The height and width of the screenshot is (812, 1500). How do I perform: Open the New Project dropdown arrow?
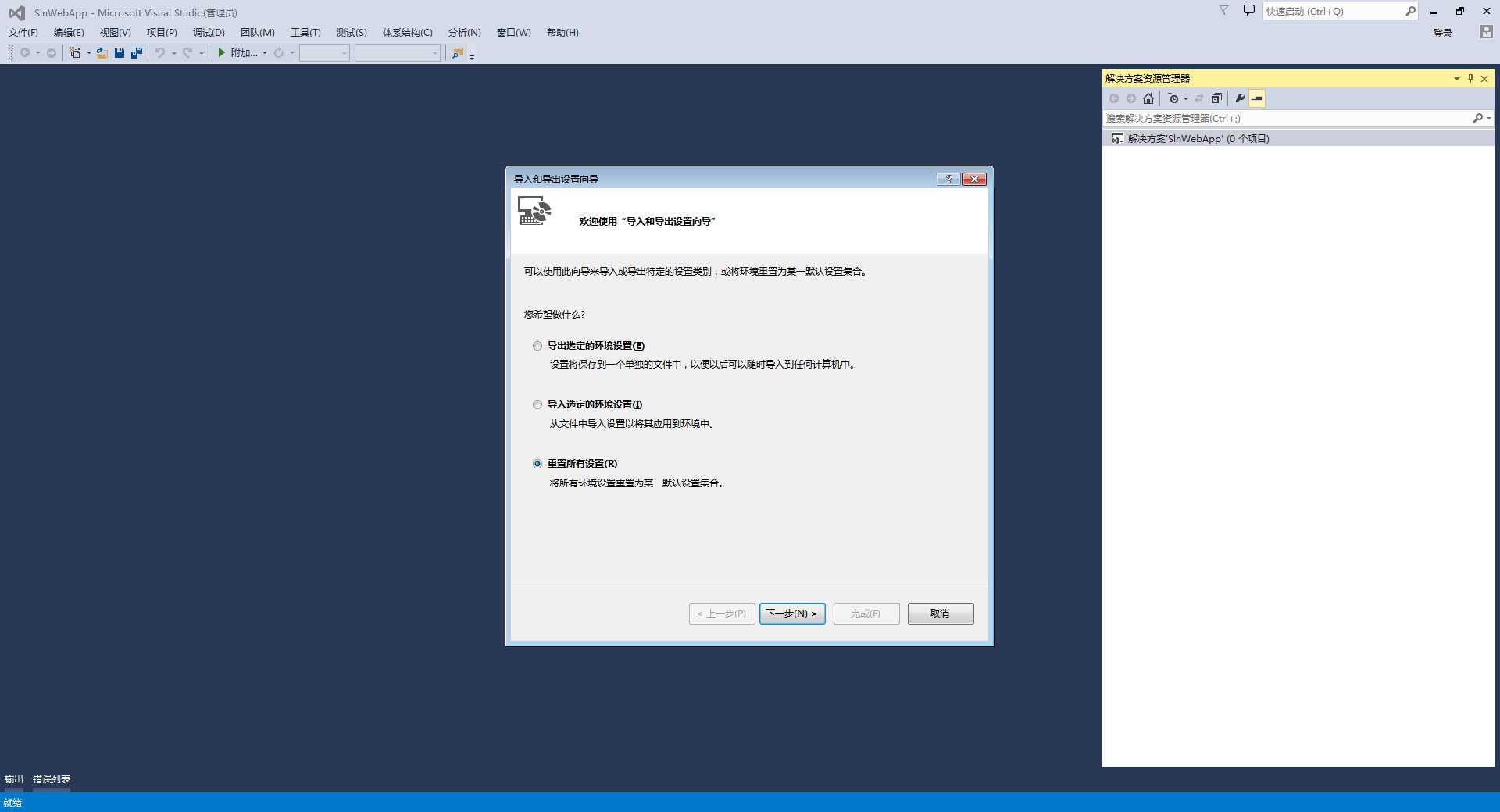click(x=88, y=52)
